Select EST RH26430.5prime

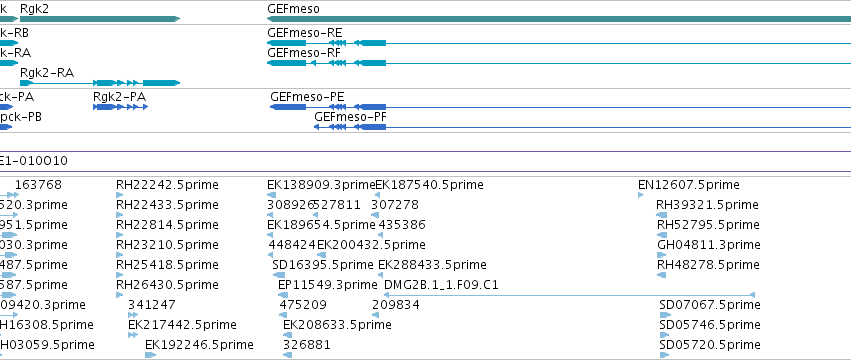tap(167, 285)
